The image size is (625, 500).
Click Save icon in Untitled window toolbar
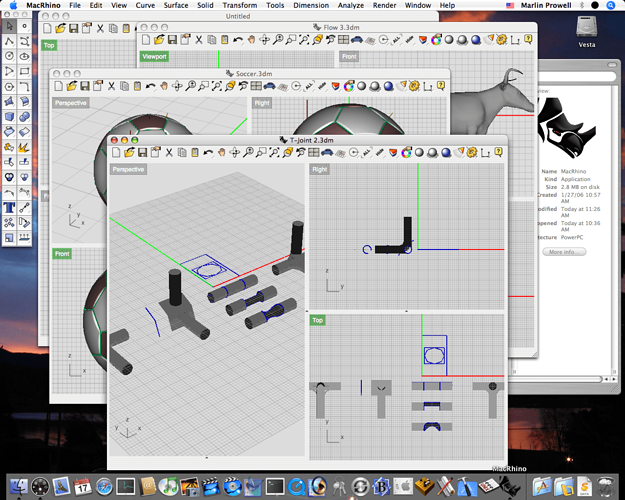pos(73,29)
